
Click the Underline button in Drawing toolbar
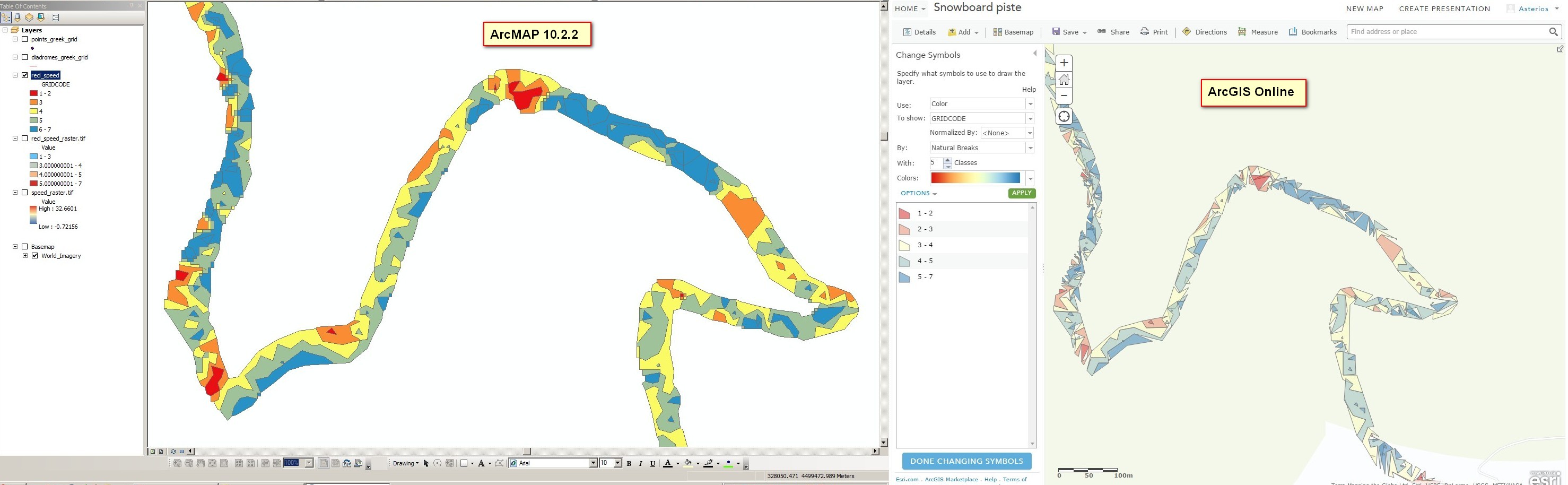click(x=652, y=464)
